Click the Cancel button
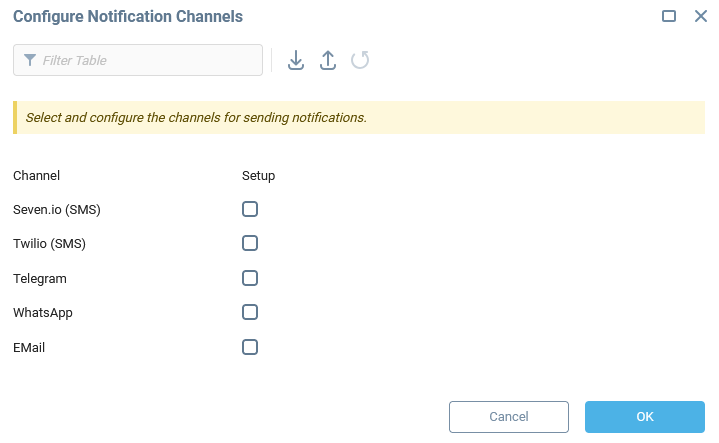 [508, 417]
